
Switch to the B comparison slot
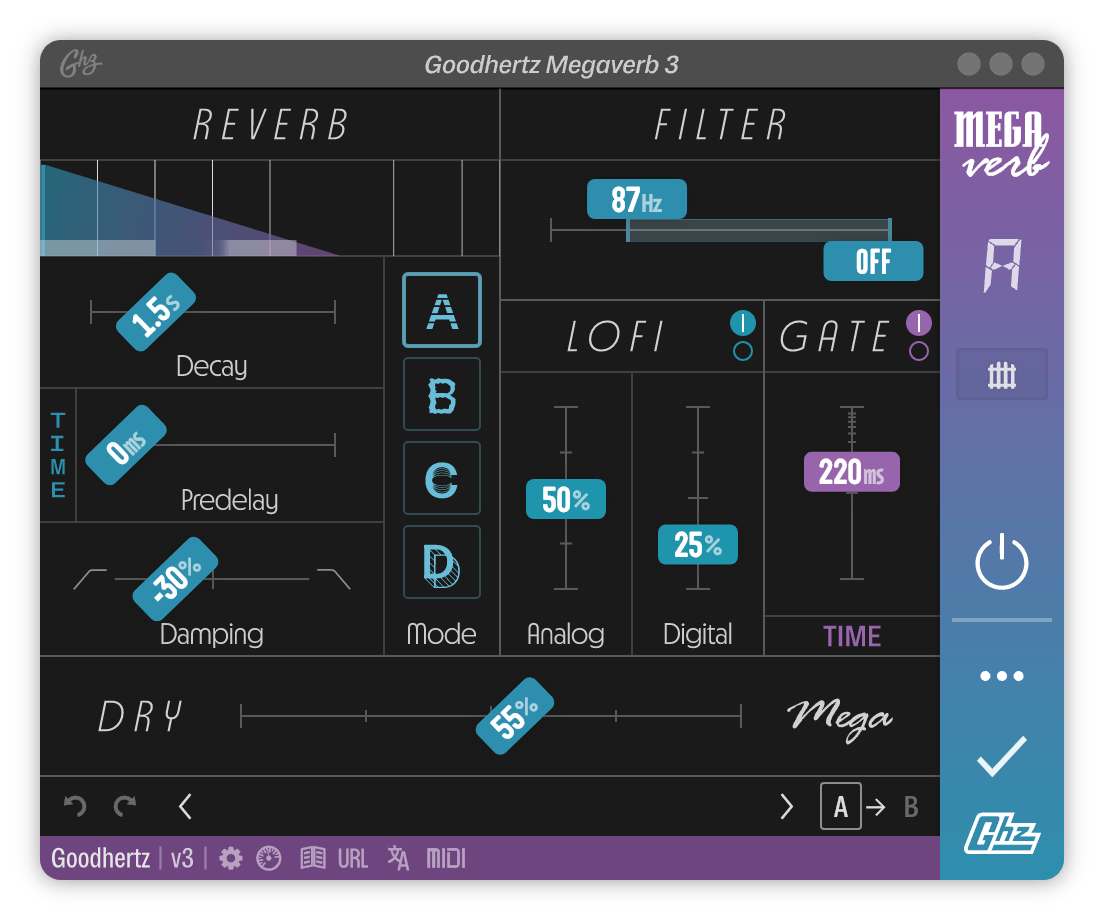(912, 806)
